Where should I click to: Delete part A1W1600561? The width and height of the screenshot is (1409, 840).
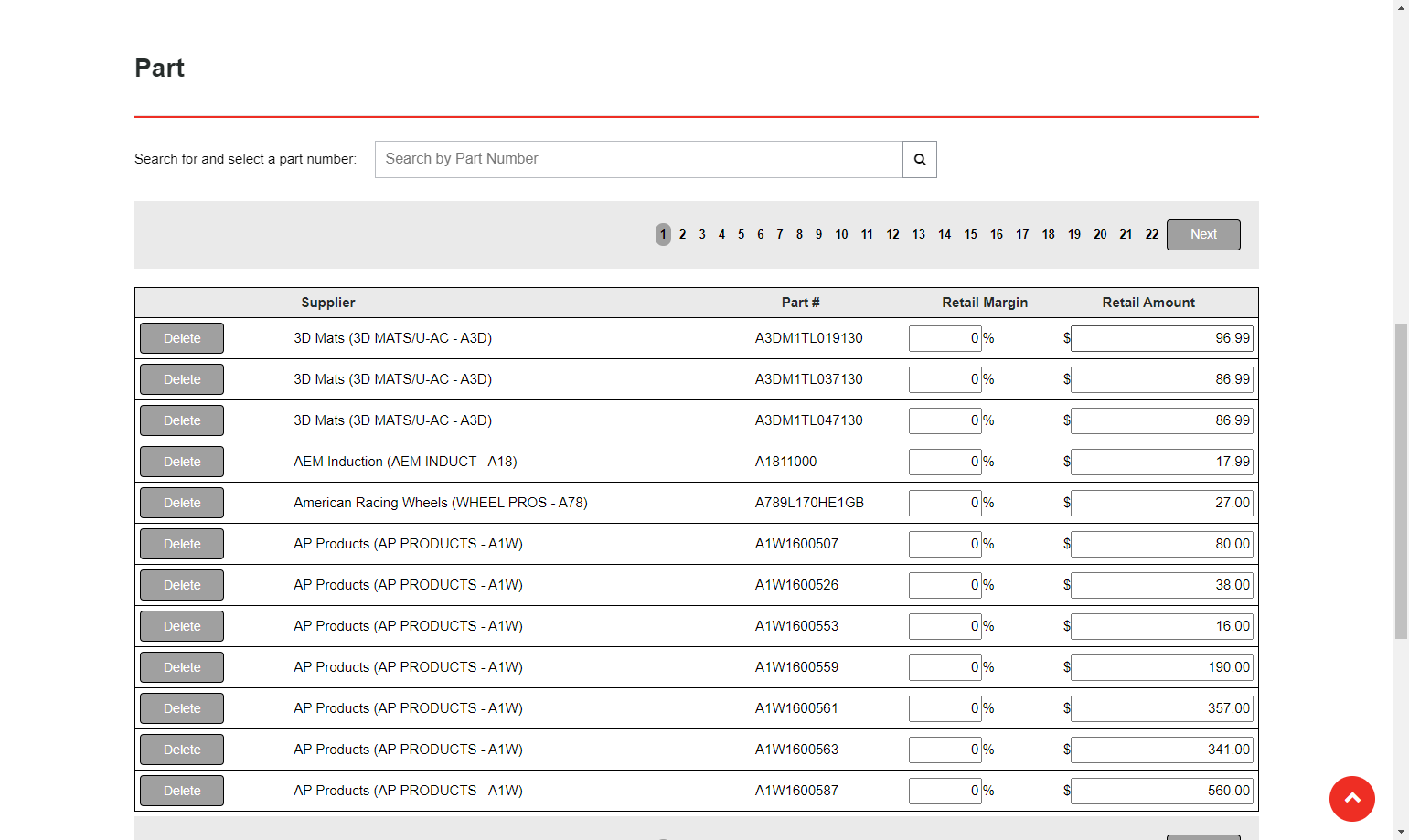tap(182, 708)
